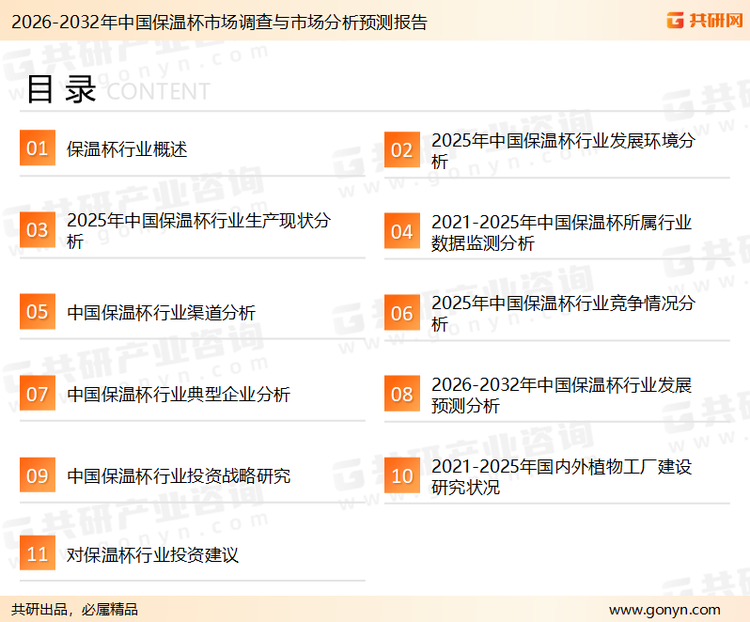Click the orange 08 number badge
Screen dimensions: 750x622
coord(402,394)
